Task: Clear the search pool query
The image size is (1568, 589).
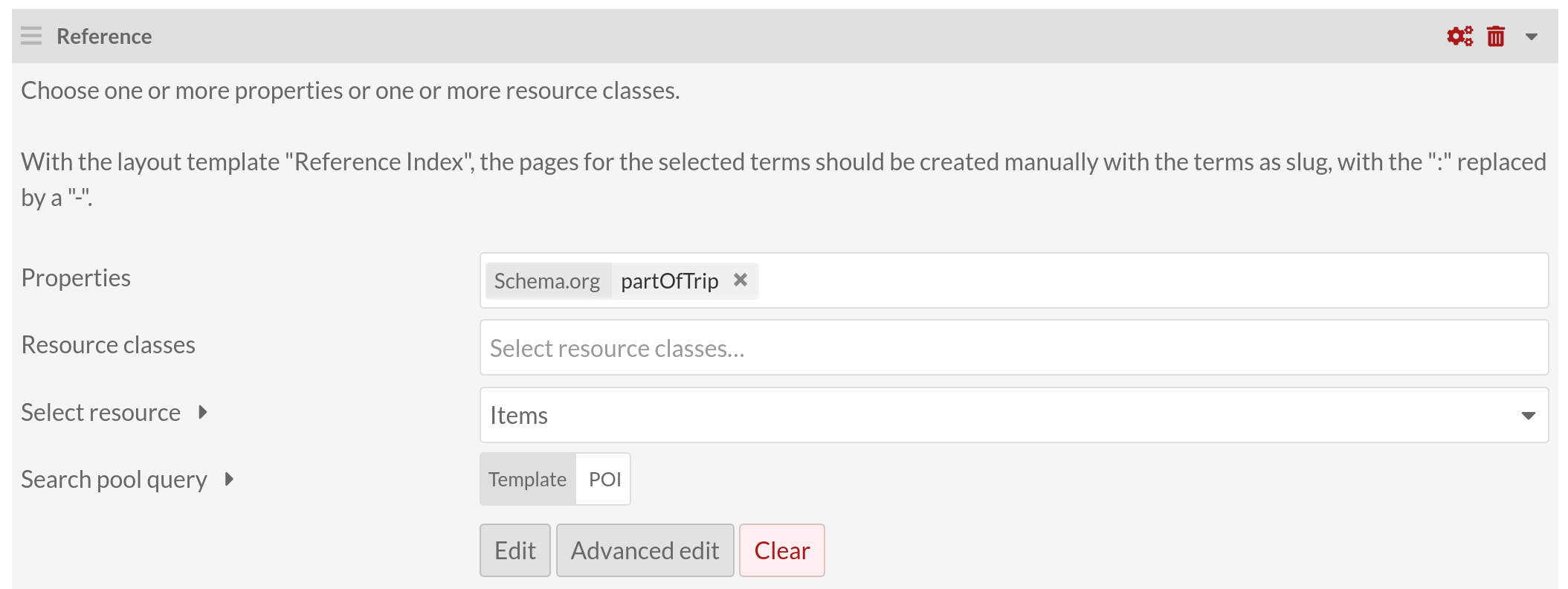Action: pyautogui.click(x=781, y=550)
